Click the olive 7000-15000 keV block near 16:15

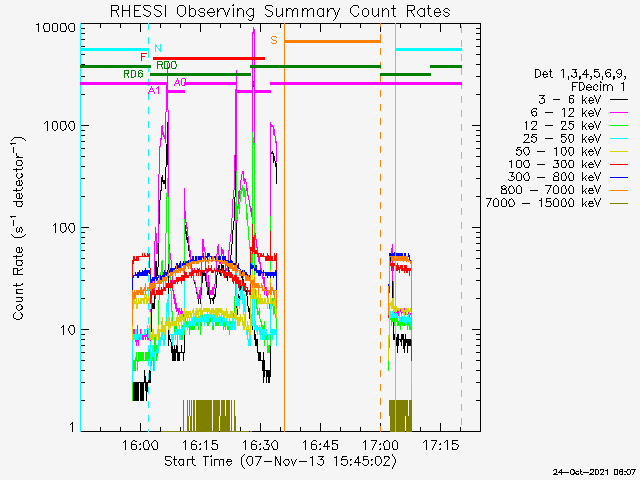pyautogui.click(x=209, y=416)
